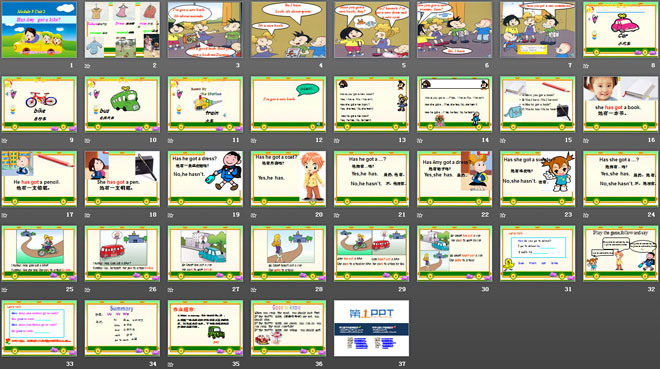660x369 pixels.
Task: Select slide 10 with the green bus
Action: [x=122, y=104]
